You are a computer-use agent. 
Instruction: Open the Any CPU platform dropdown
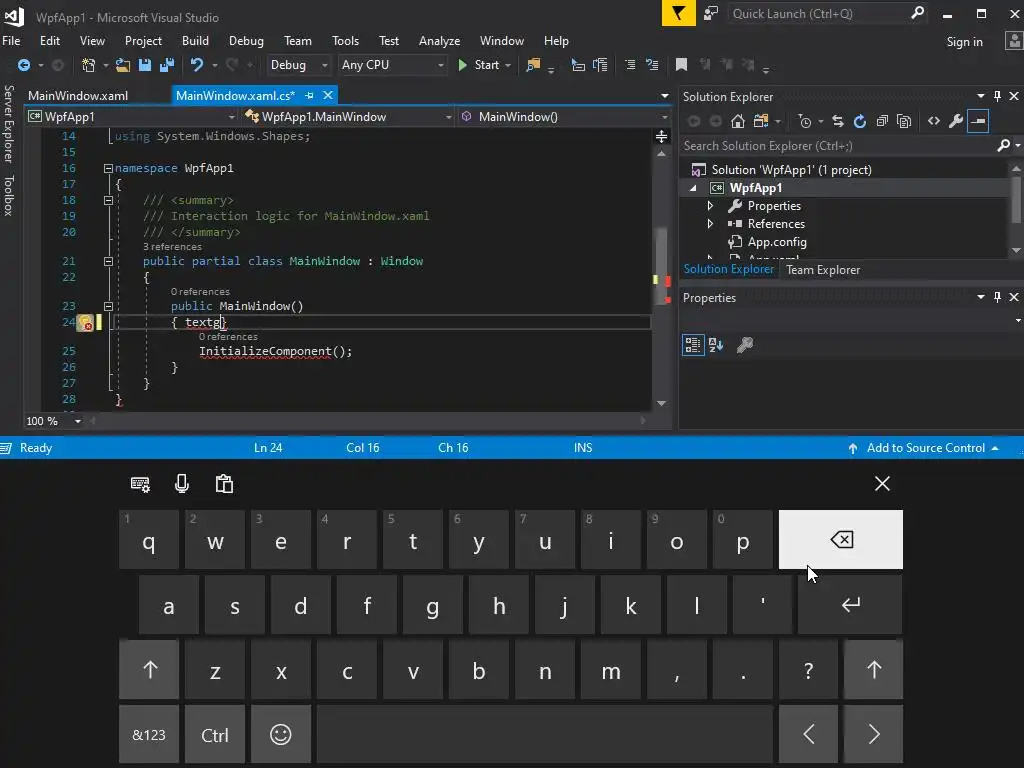pos(392,65)
